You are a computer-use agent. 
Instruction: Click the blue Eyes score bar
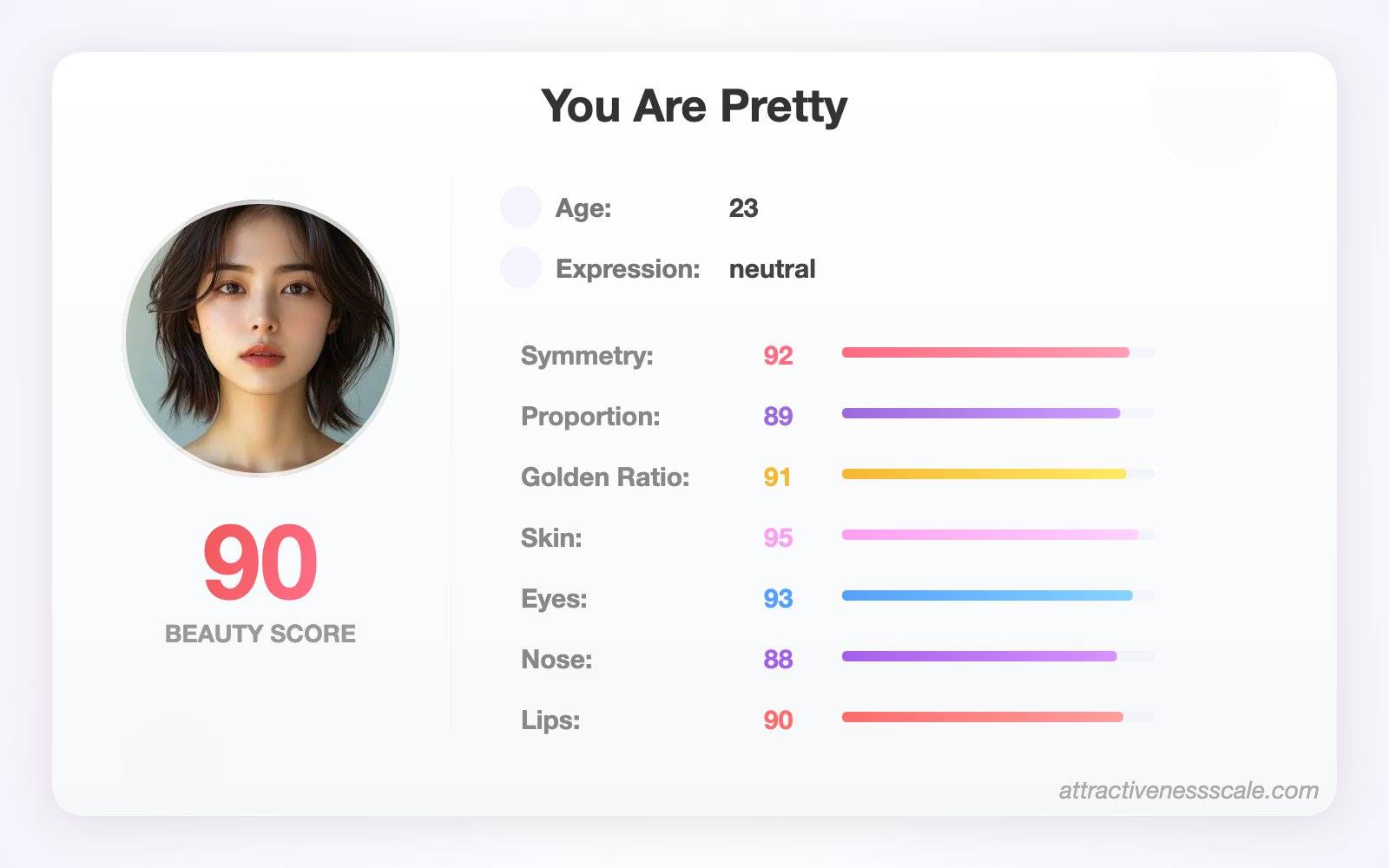click(x=998, y=595)
